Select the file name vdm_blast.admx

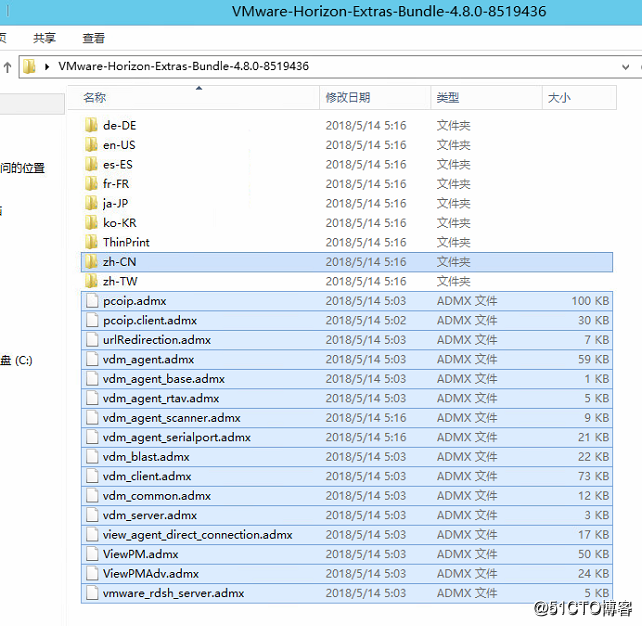tap(146, 457)
